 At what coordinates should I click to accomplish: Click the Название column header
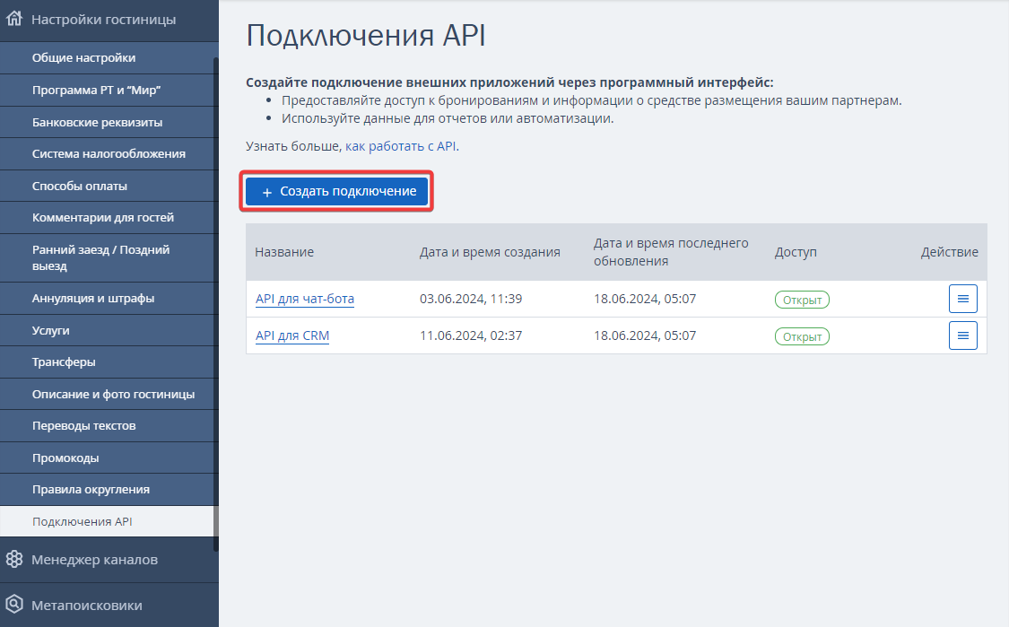[284, 252]
